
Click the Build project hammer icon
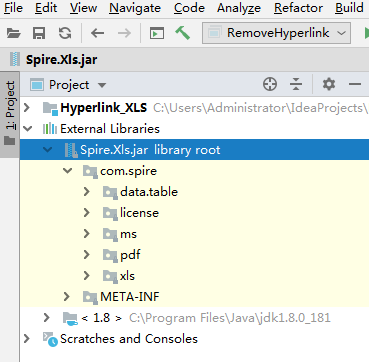point(183,33)
